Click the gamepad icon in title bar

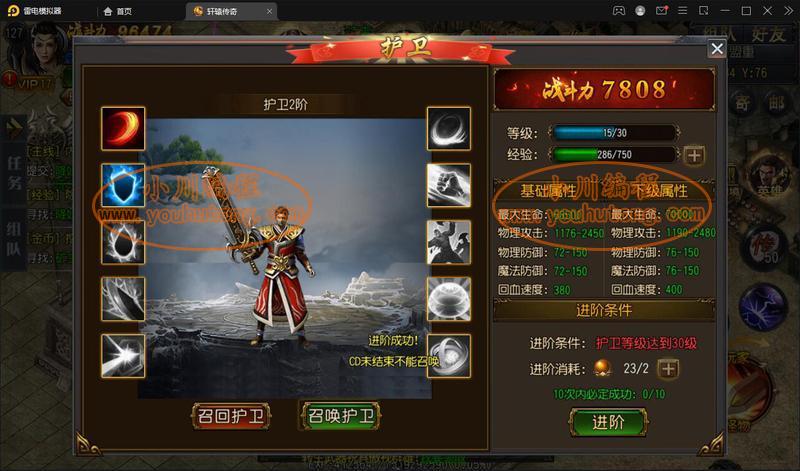618,10
